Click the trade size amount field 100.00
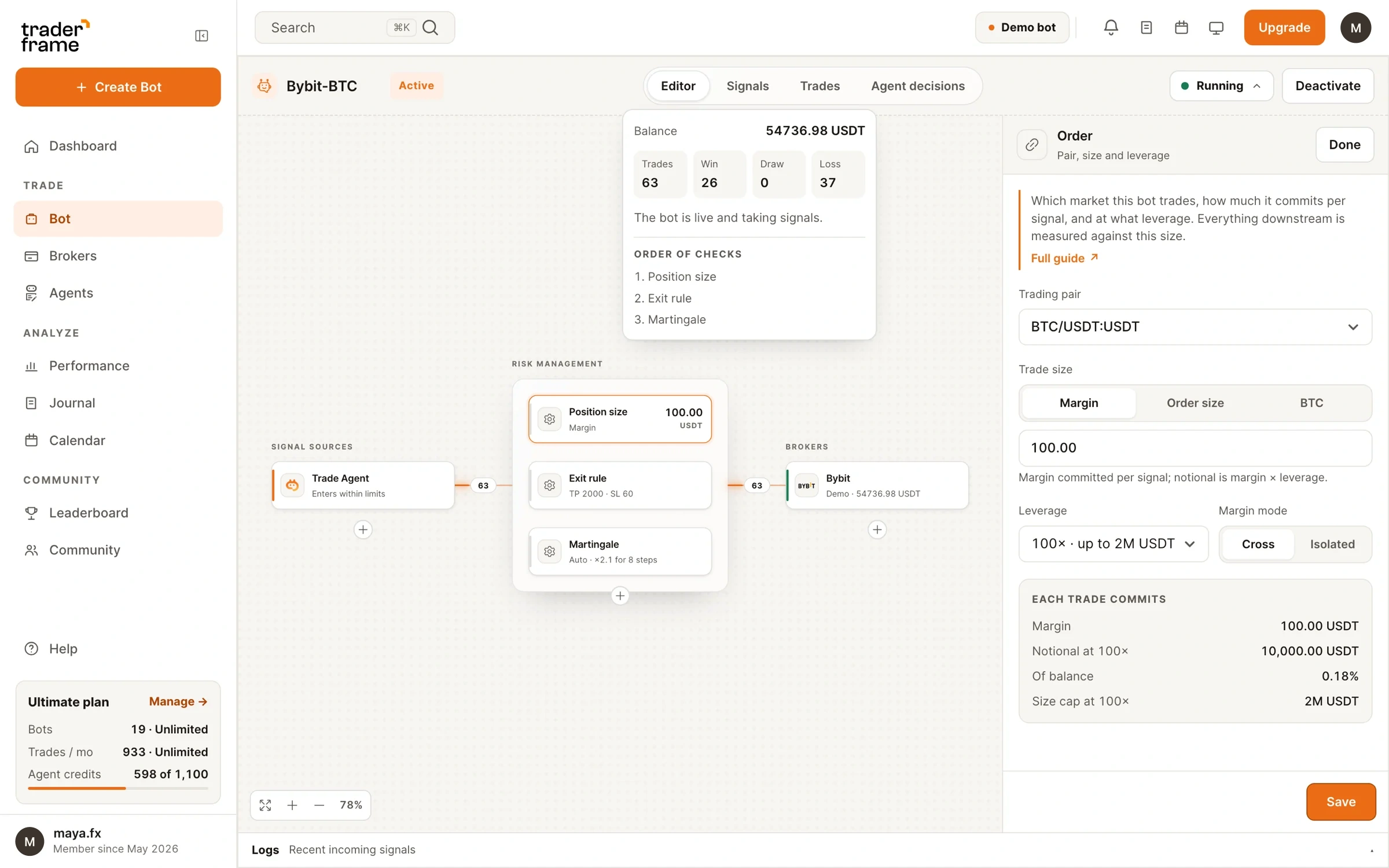 click(x=1195, y=448)
